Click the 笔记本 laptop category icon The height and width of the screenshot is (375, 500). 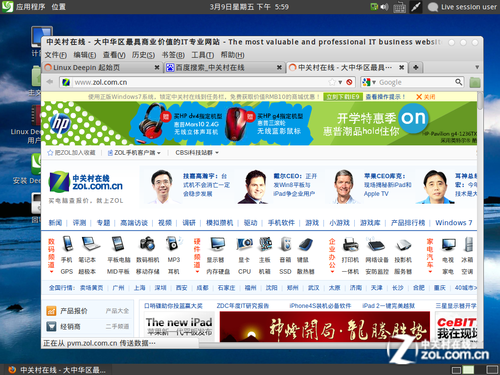(x=91, y=244)
